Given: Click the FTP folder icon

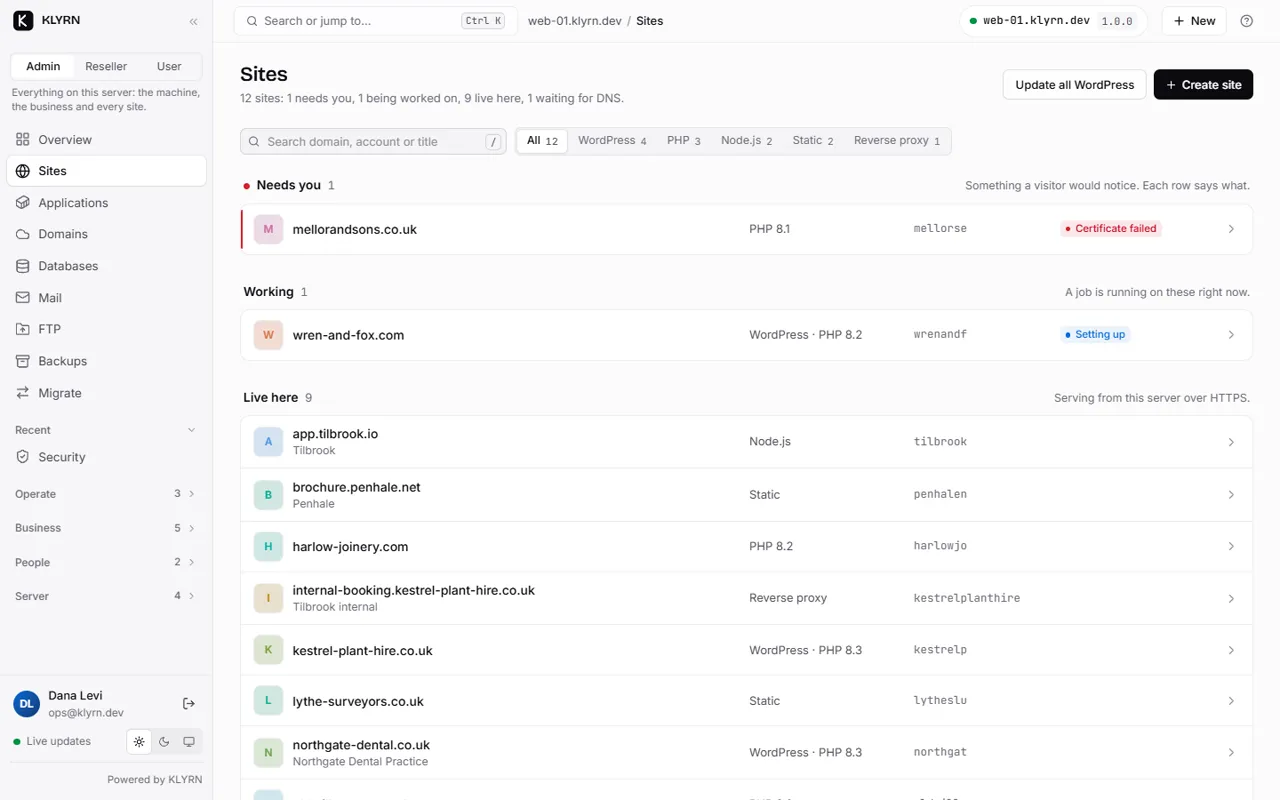Looking at the screenshot, I should pyautogui.click(x=23, y=329).
